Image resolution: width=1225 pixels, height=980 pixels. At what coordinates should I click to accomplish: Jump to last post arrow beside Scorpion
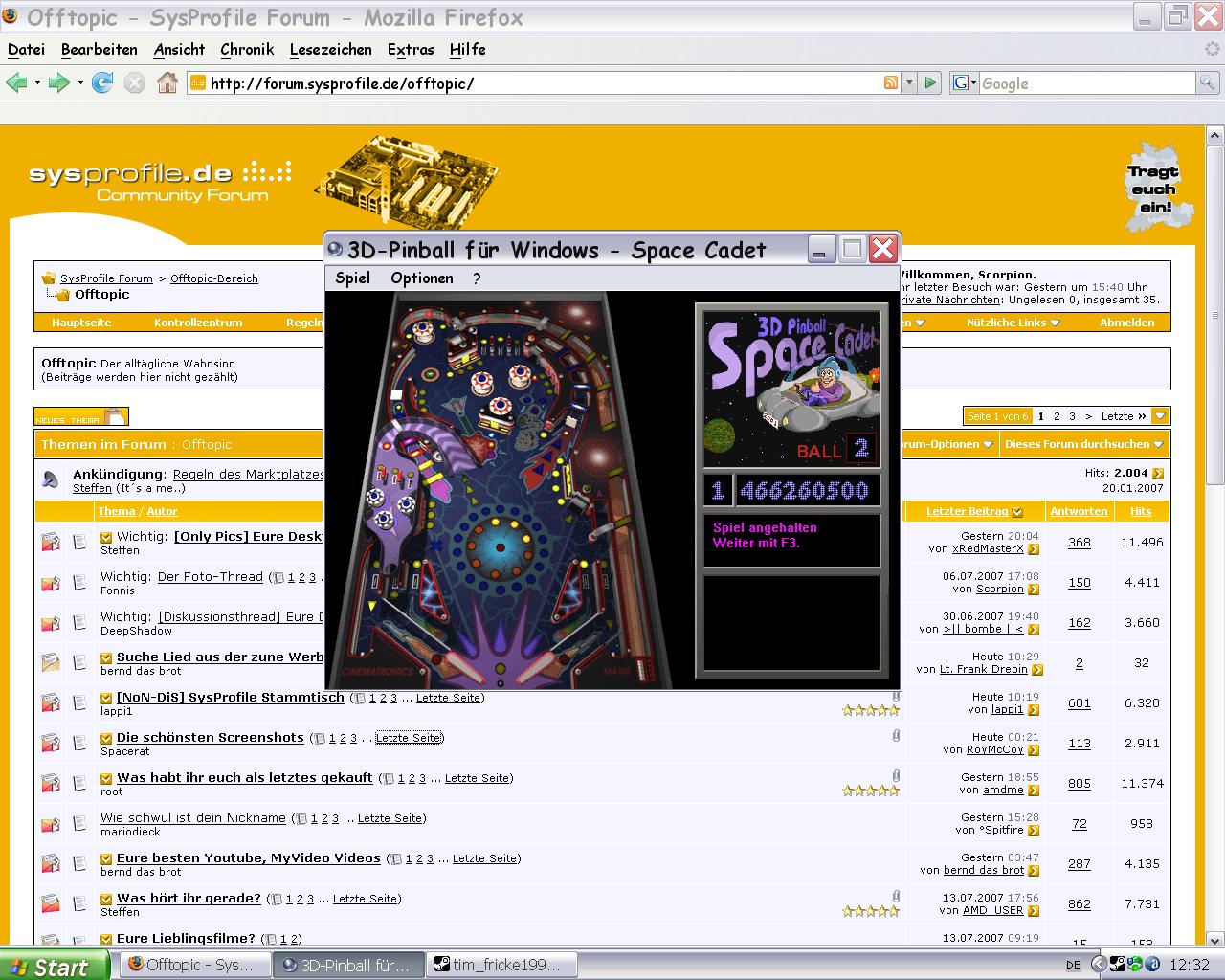[x=1034, y=590]
